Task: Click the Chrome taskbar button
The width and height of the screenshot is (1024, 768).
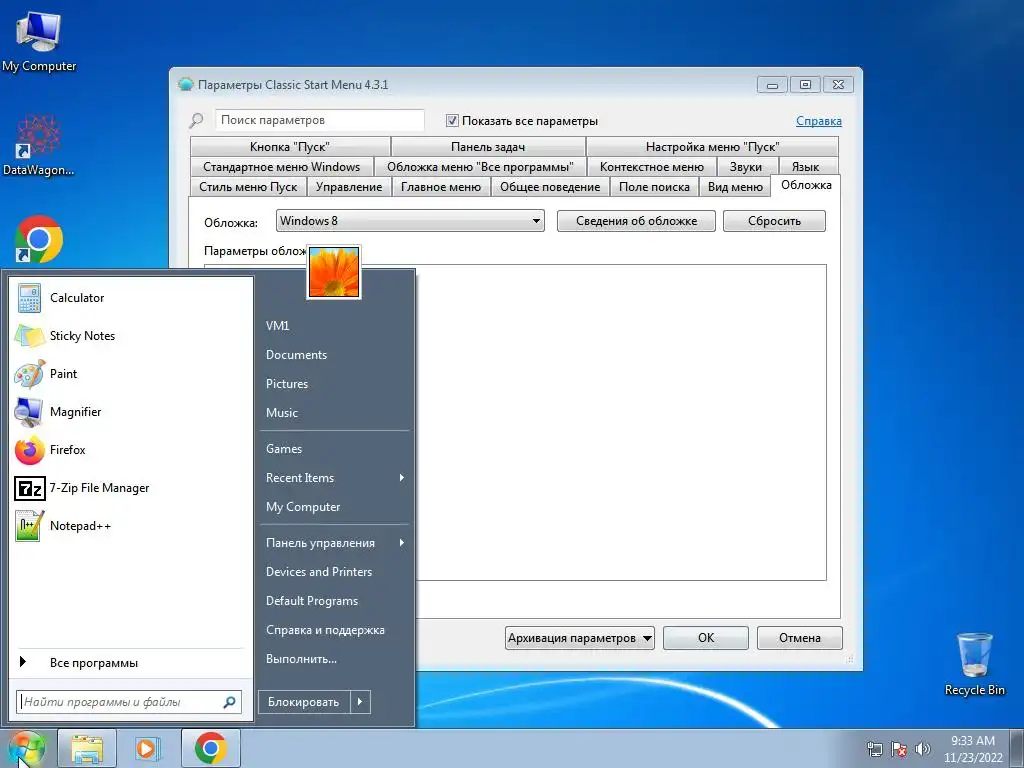Action: point(210,748)
